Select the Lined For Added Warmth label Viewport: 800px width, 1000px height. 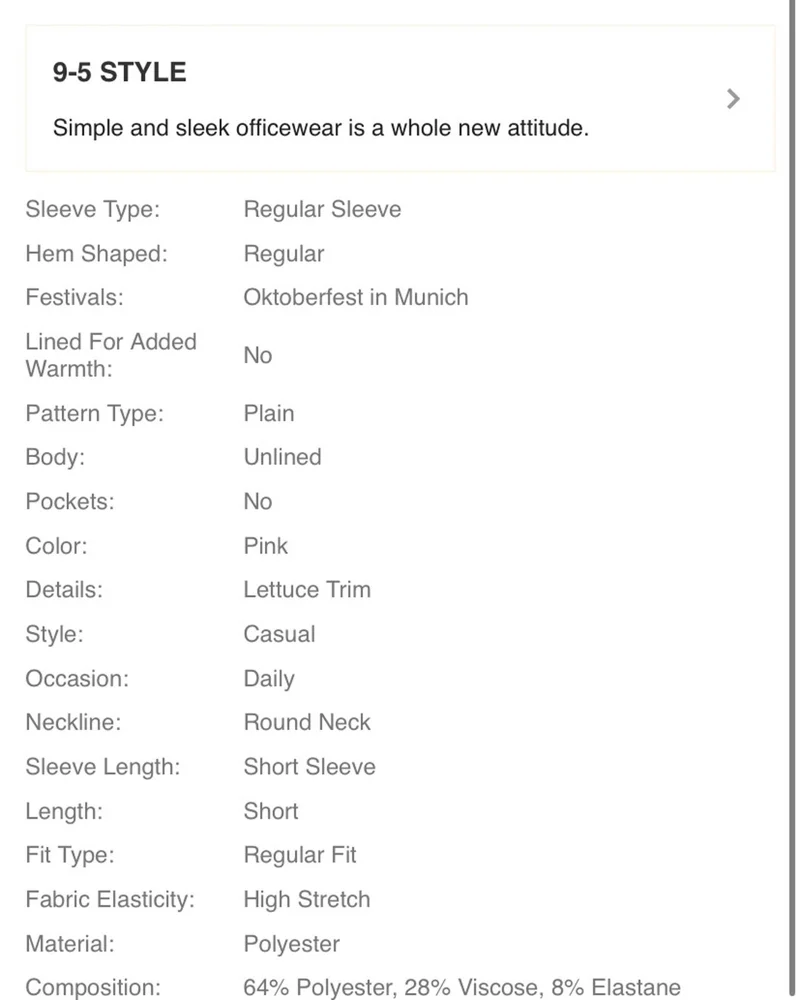[x=111, y=355]
